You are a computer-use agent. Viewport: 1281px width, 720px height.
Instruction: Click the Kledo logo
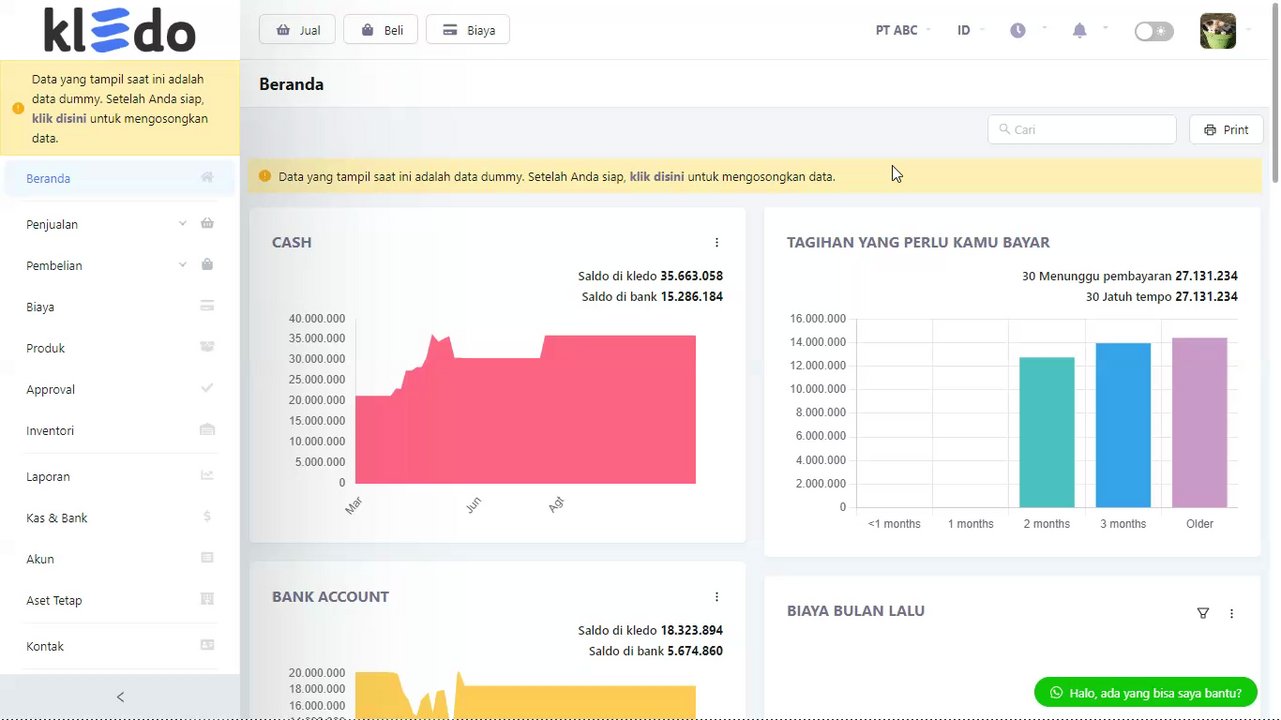click(120, 30)
